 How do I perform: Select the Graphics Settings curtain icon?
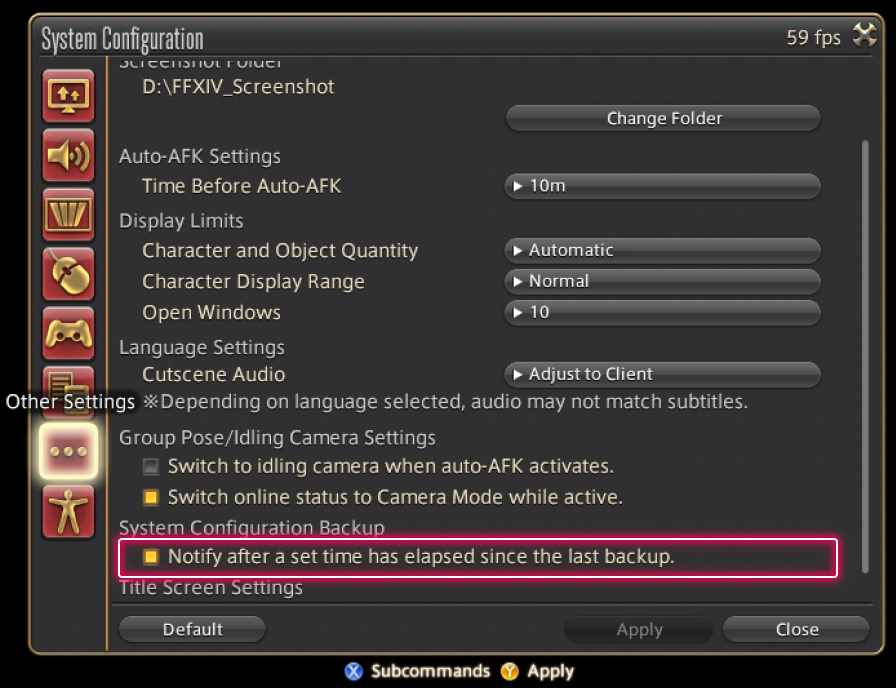(x=68, y=215)
